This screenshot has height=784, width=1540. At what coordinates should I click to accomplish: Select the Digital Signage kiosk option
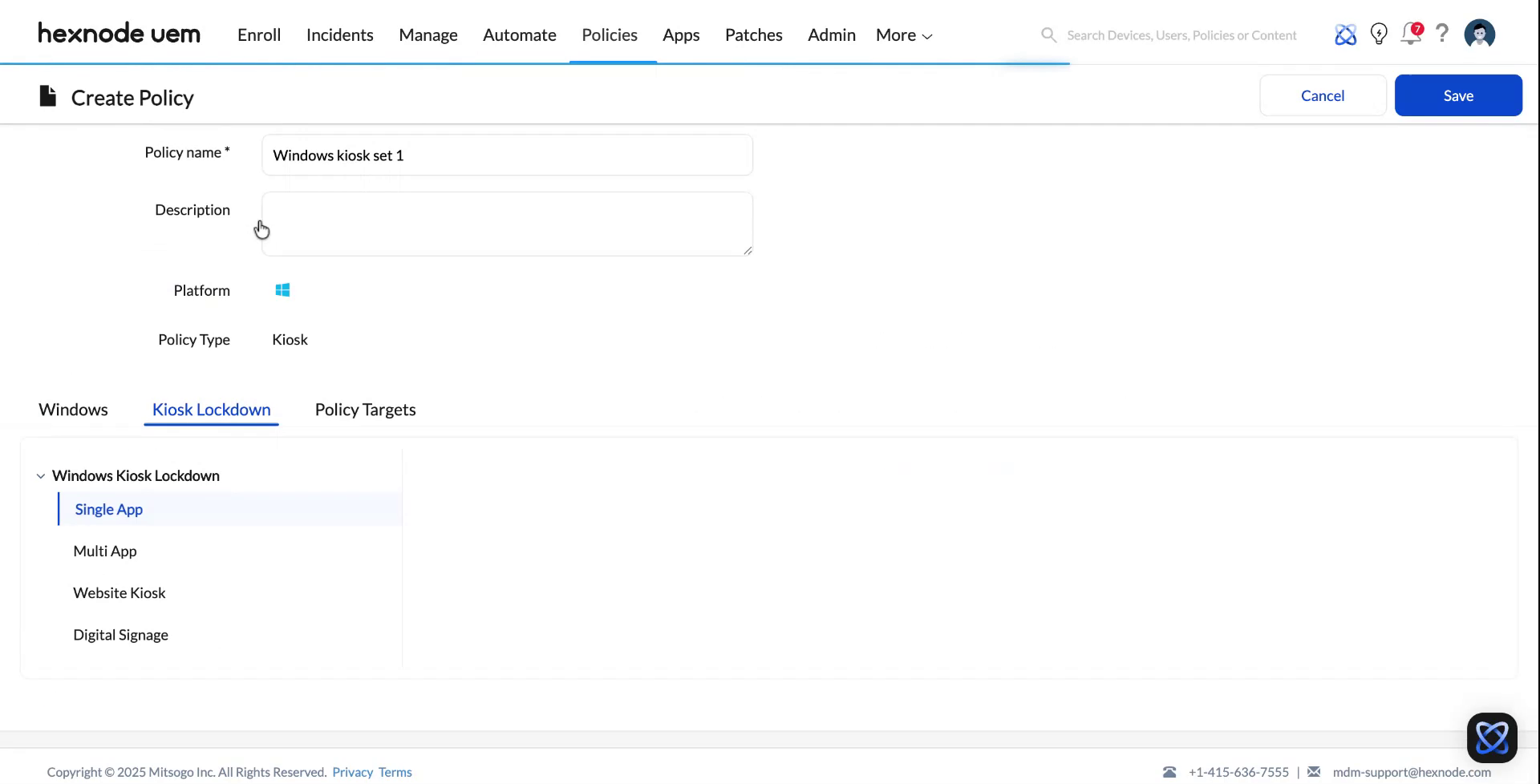click(x=120, y=634)
